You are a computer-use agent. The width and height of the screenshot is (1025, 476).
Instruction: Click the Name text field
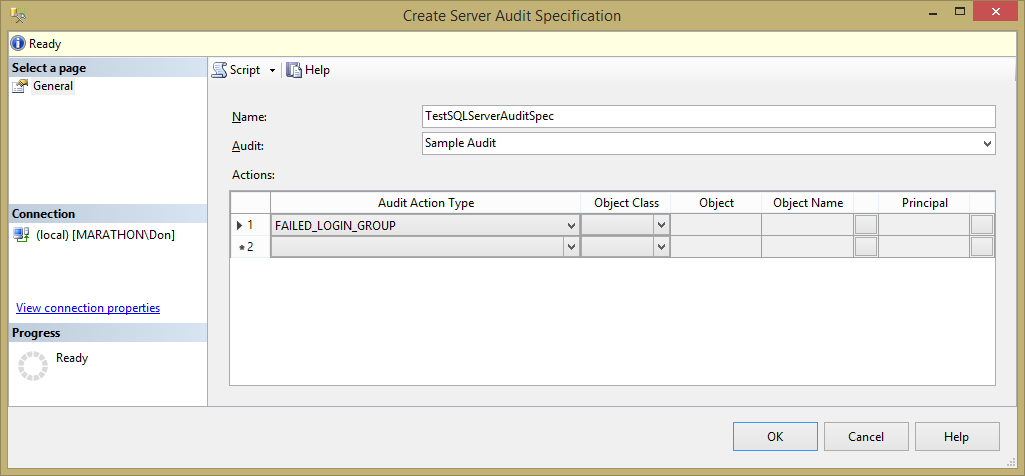tap(709, 116)
